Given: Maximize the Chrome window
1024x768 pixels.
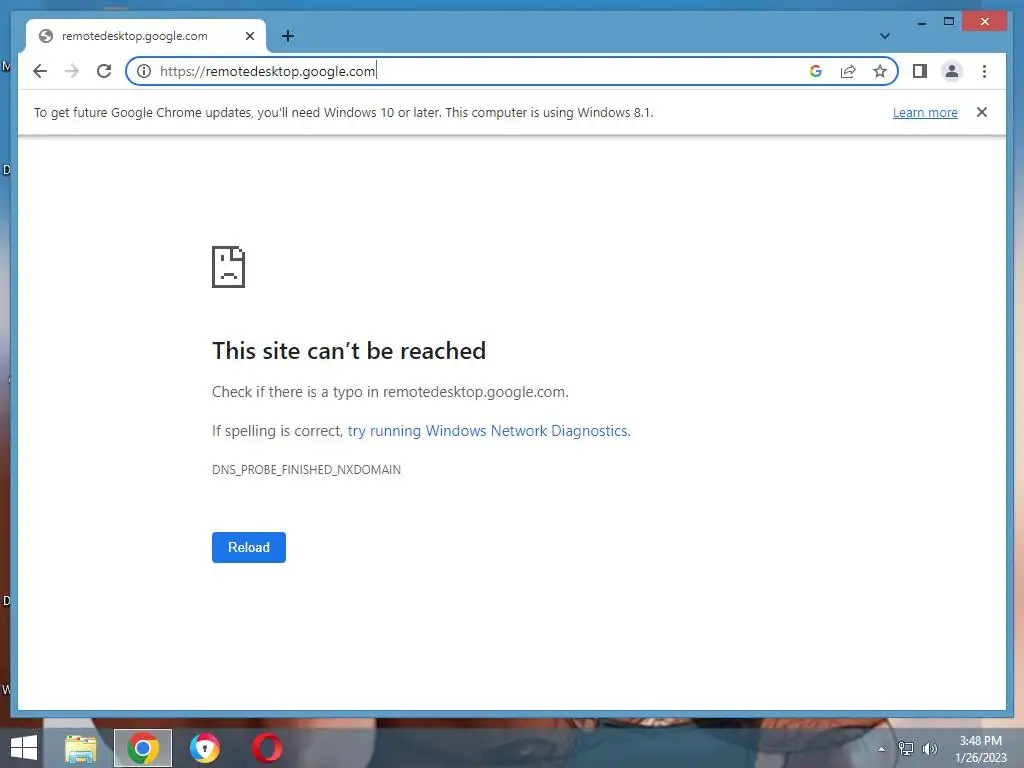Looking at the screenshot, I should click(x=949, y=22).
